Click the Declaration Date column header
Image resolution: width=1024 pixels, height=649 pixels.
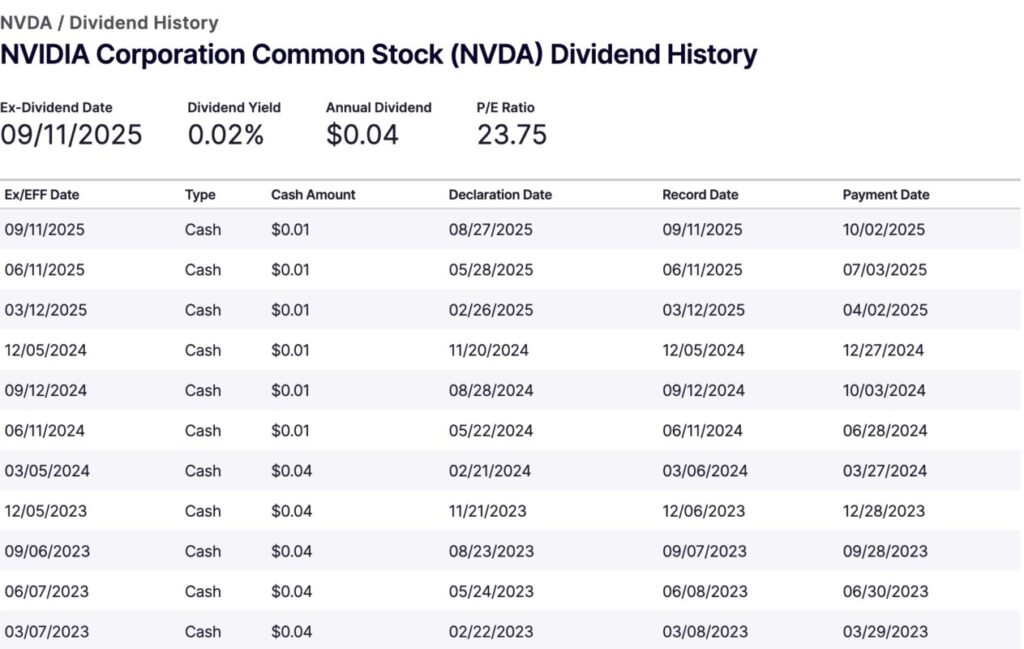point(500,195)
